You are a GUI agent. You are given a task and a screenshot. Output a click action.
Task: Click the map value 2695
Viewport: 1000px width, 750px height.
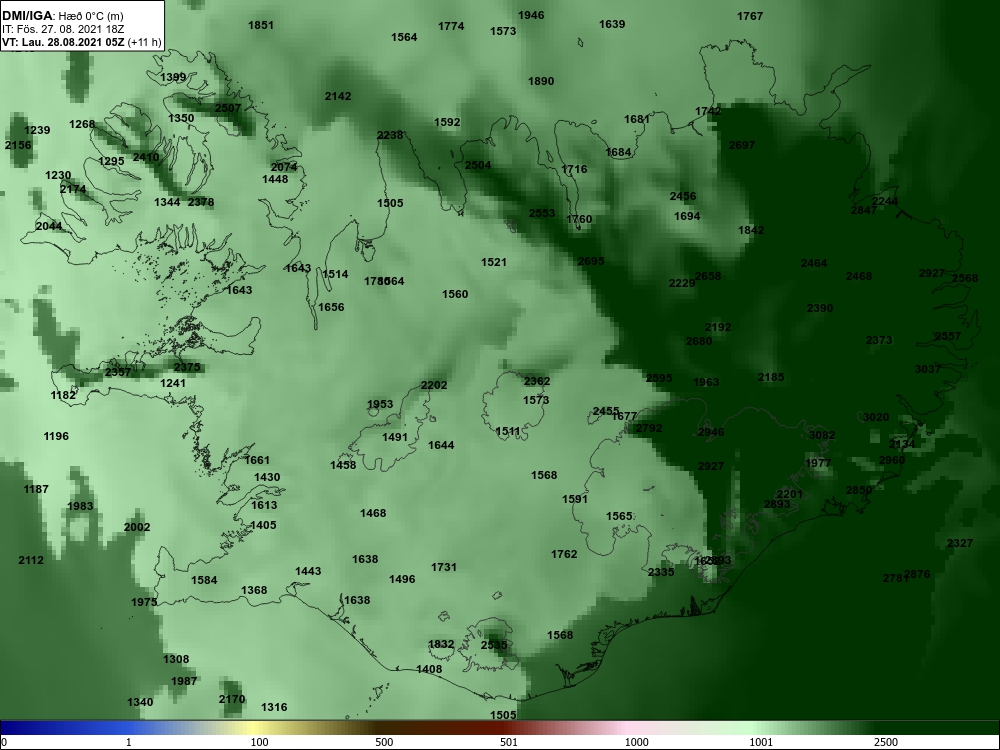591,261
